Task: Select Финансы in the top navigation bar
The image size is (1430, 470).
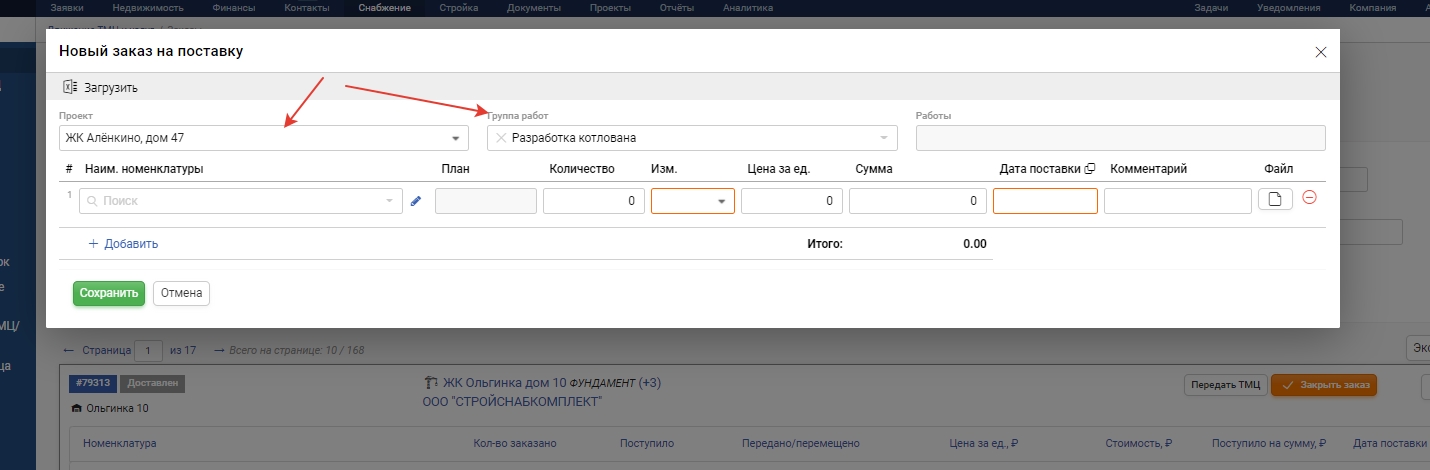Action: click(x=232, y=8)
